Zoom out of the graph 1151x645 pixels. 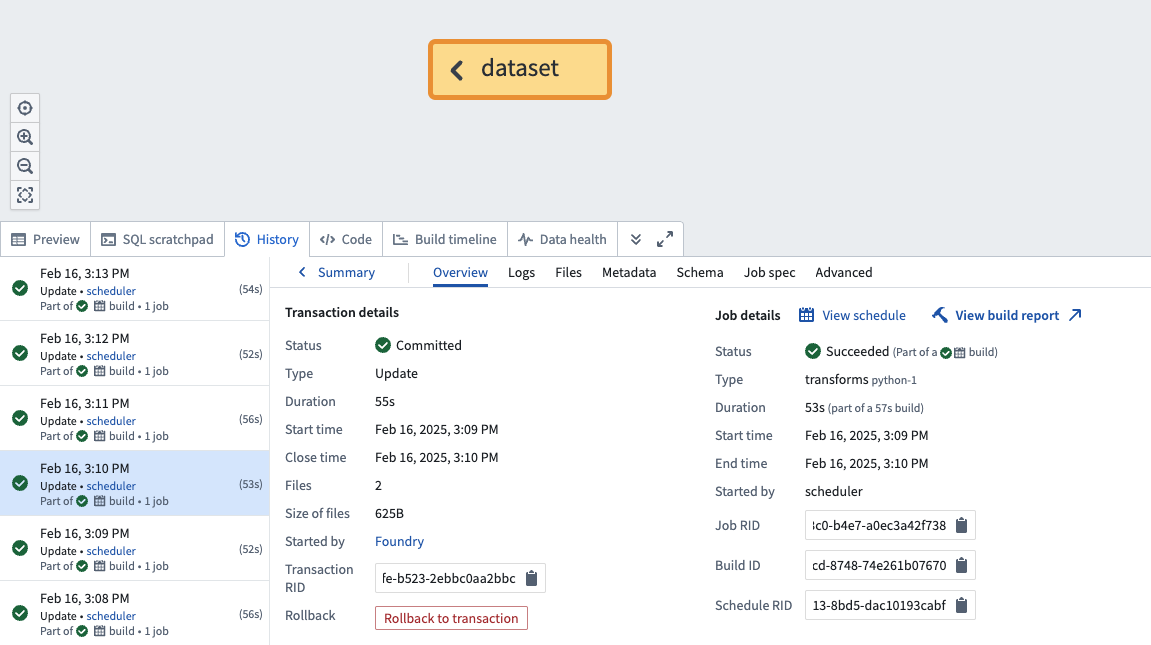(x=25, y=166)
